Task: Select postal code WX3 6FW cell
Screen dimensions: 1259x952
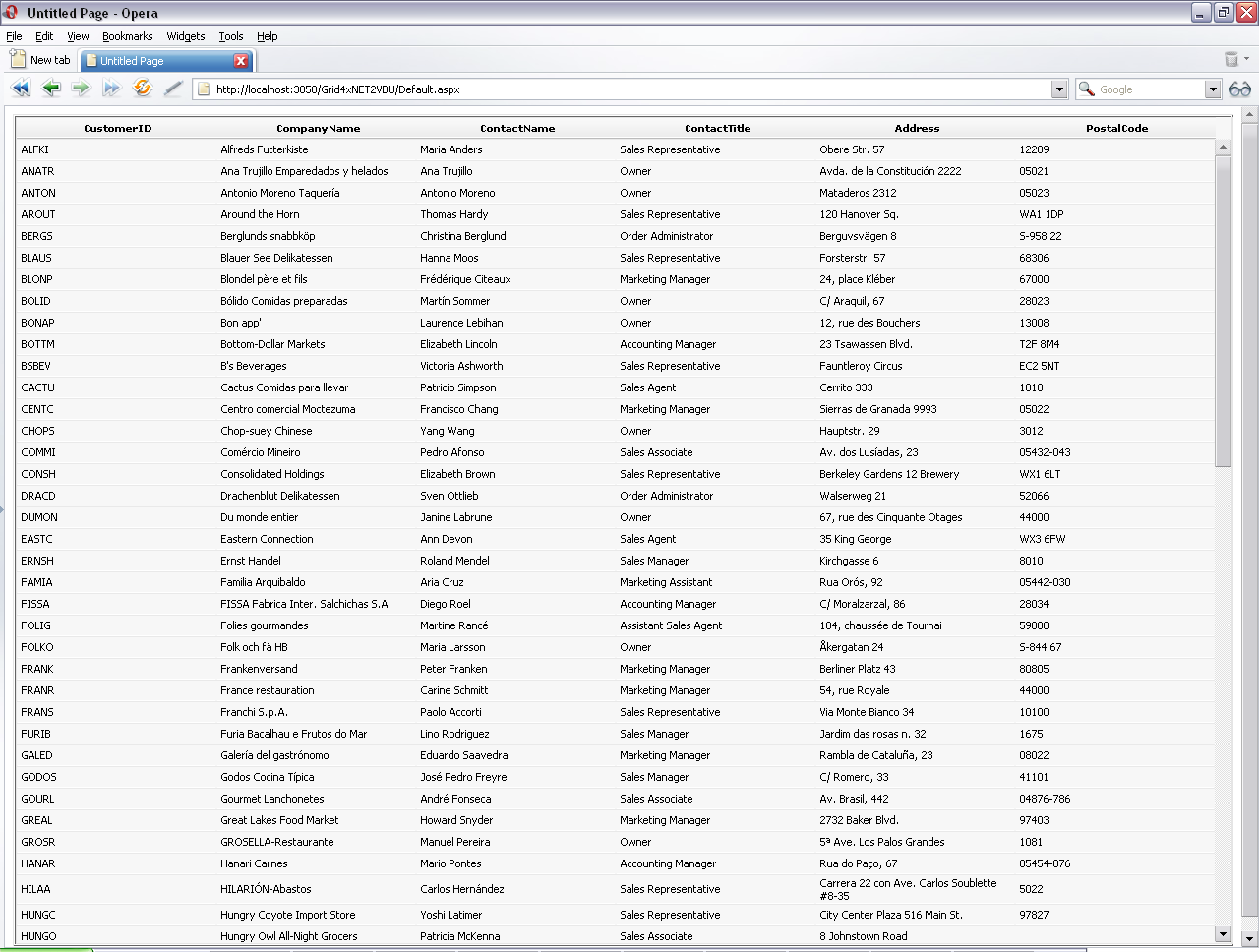Action: (x=1042, y=539)
